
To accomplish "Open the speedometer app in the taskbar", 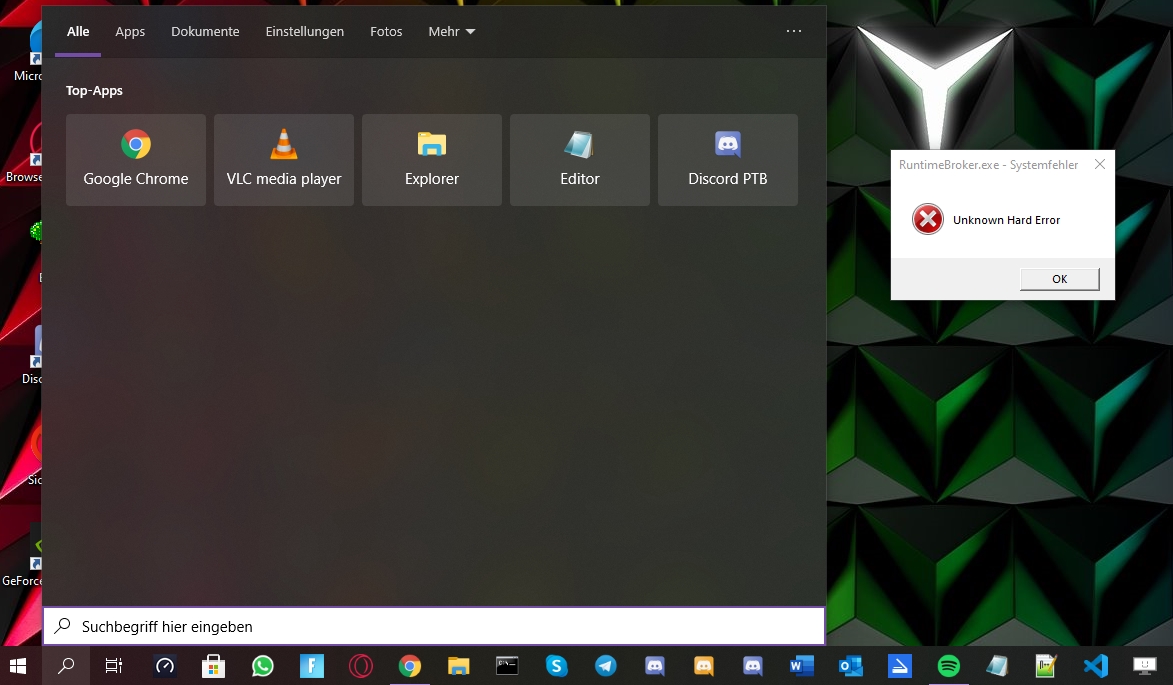I will pyautogui.click(x=165, y=666).
